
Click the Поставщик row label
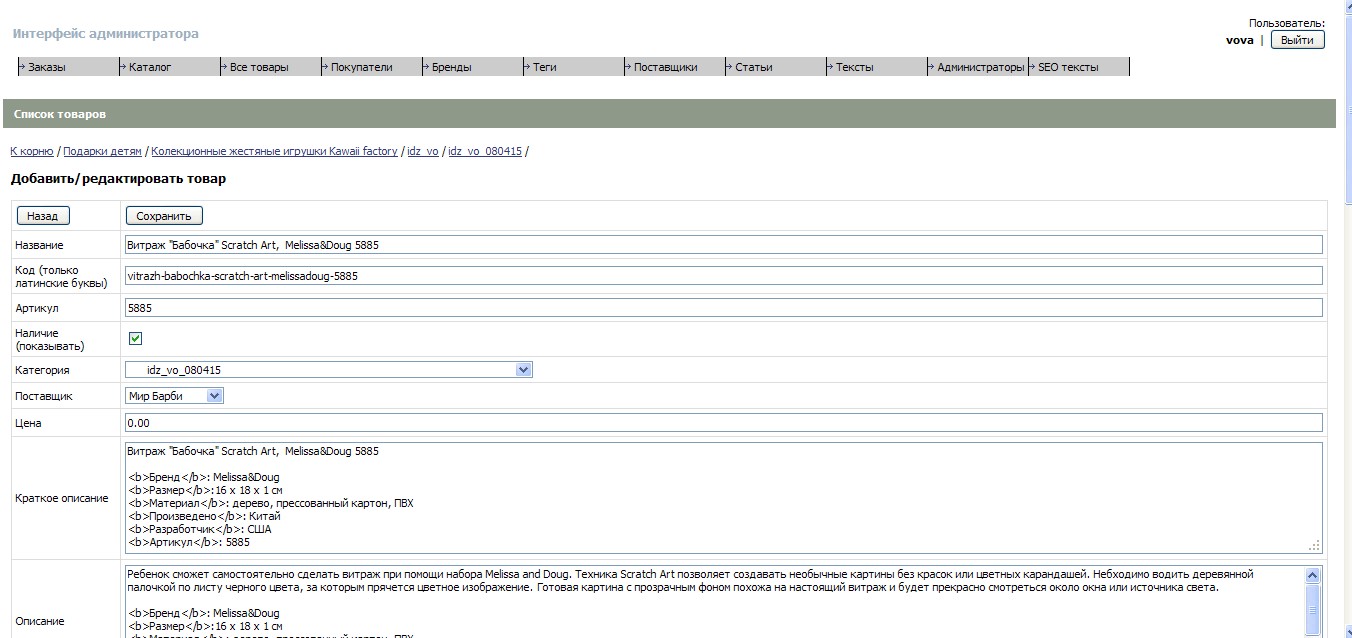click(44, 396)
